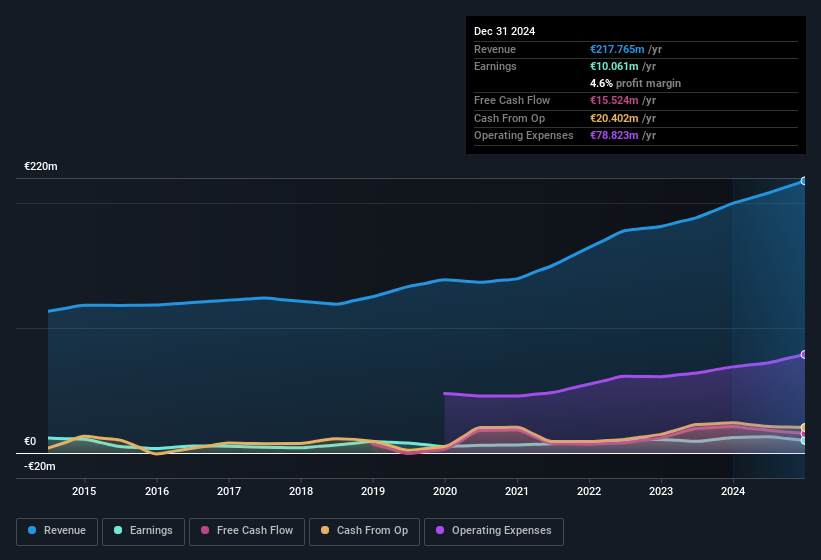Select the 2024 year label on the timeline
The width and height of the screenshot is (821, 560).
[733, 491]
